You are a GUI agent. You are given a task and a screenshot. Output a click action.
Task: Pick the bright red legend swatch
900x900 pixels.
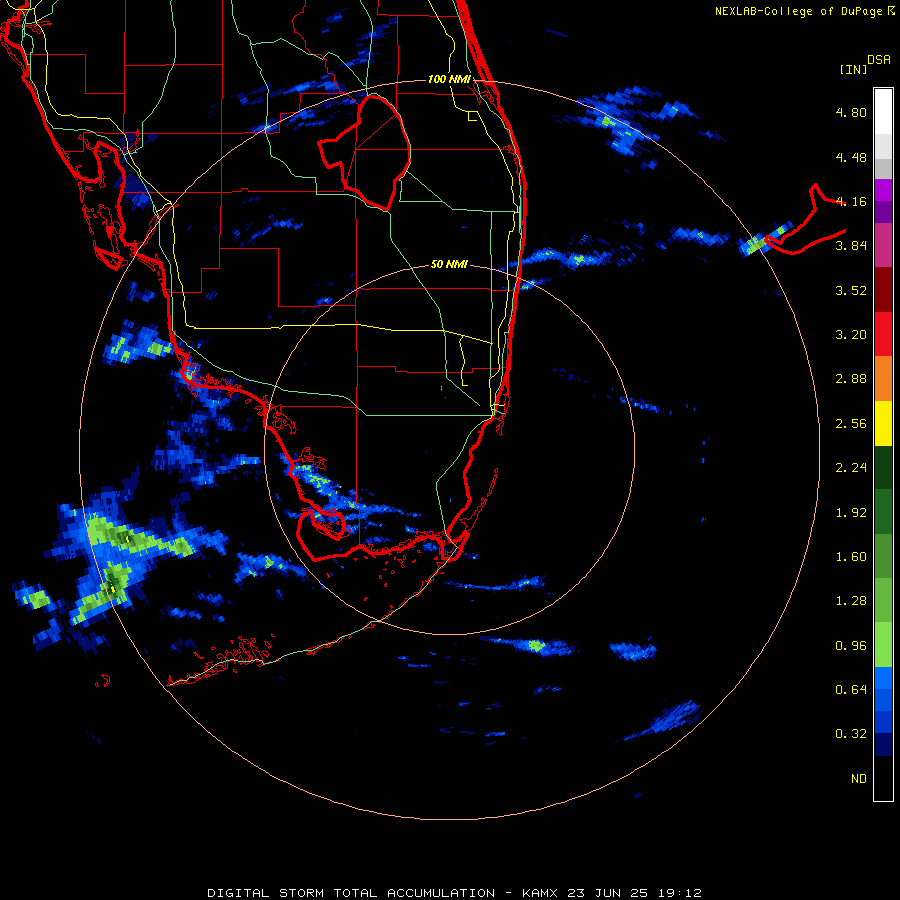(x=883, y=334)
